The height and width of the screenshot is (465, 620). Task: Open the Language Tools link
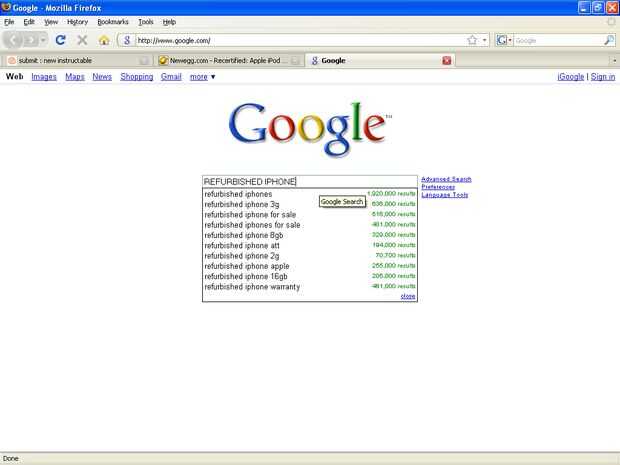pyautogui.click(x=444, y=195)
